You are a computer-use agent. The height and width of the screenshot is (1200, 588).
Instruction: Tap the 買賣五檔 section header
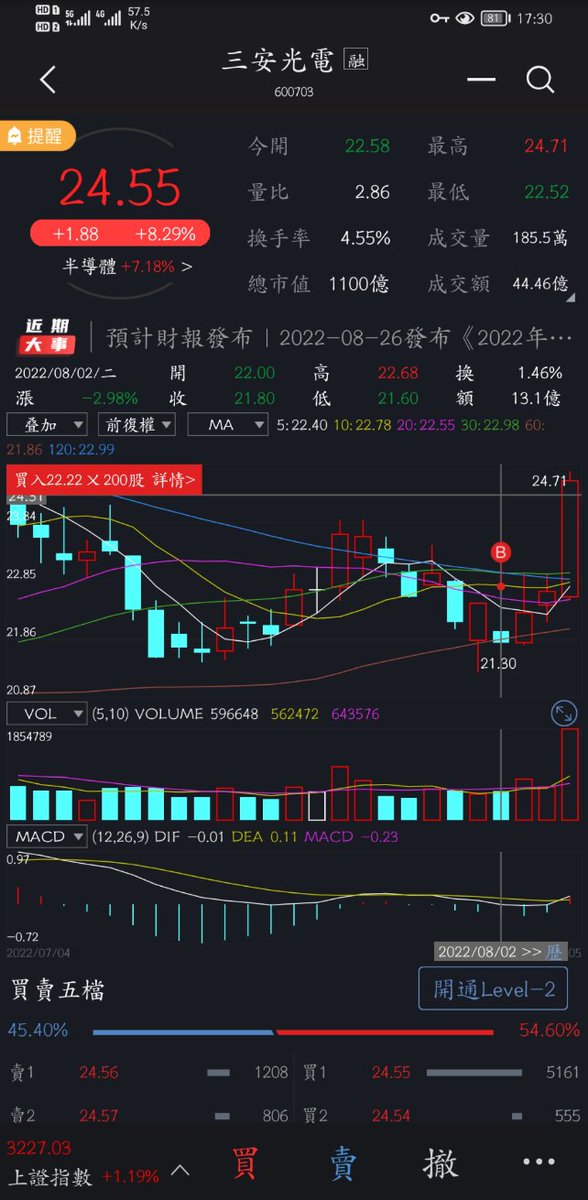pyautogui.click(x=58, y=990)
